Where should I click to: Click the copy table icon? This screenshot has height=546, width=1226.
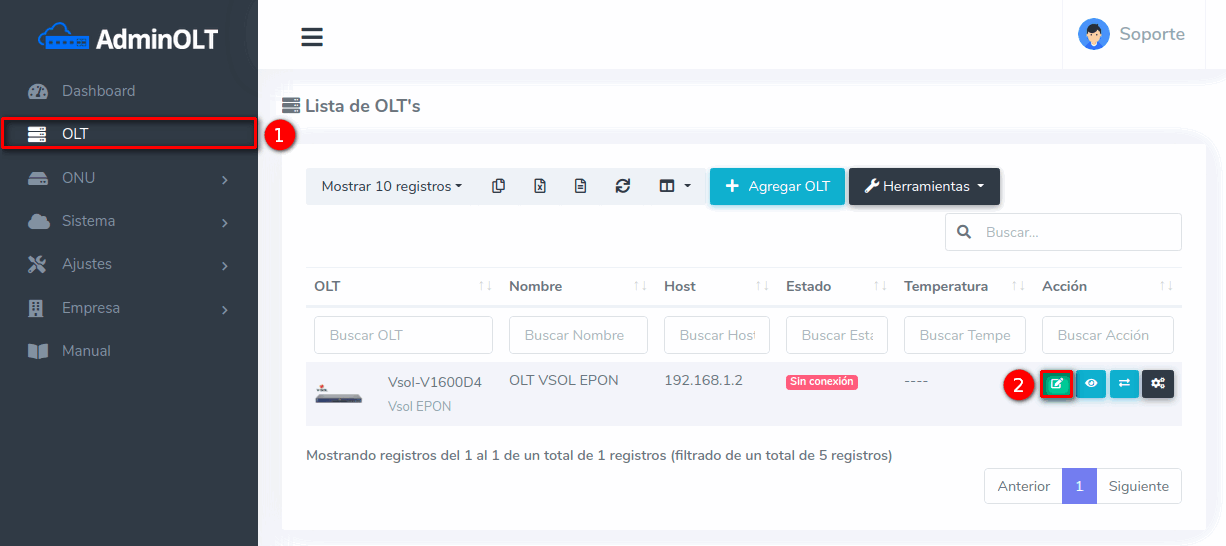[498, 186]
